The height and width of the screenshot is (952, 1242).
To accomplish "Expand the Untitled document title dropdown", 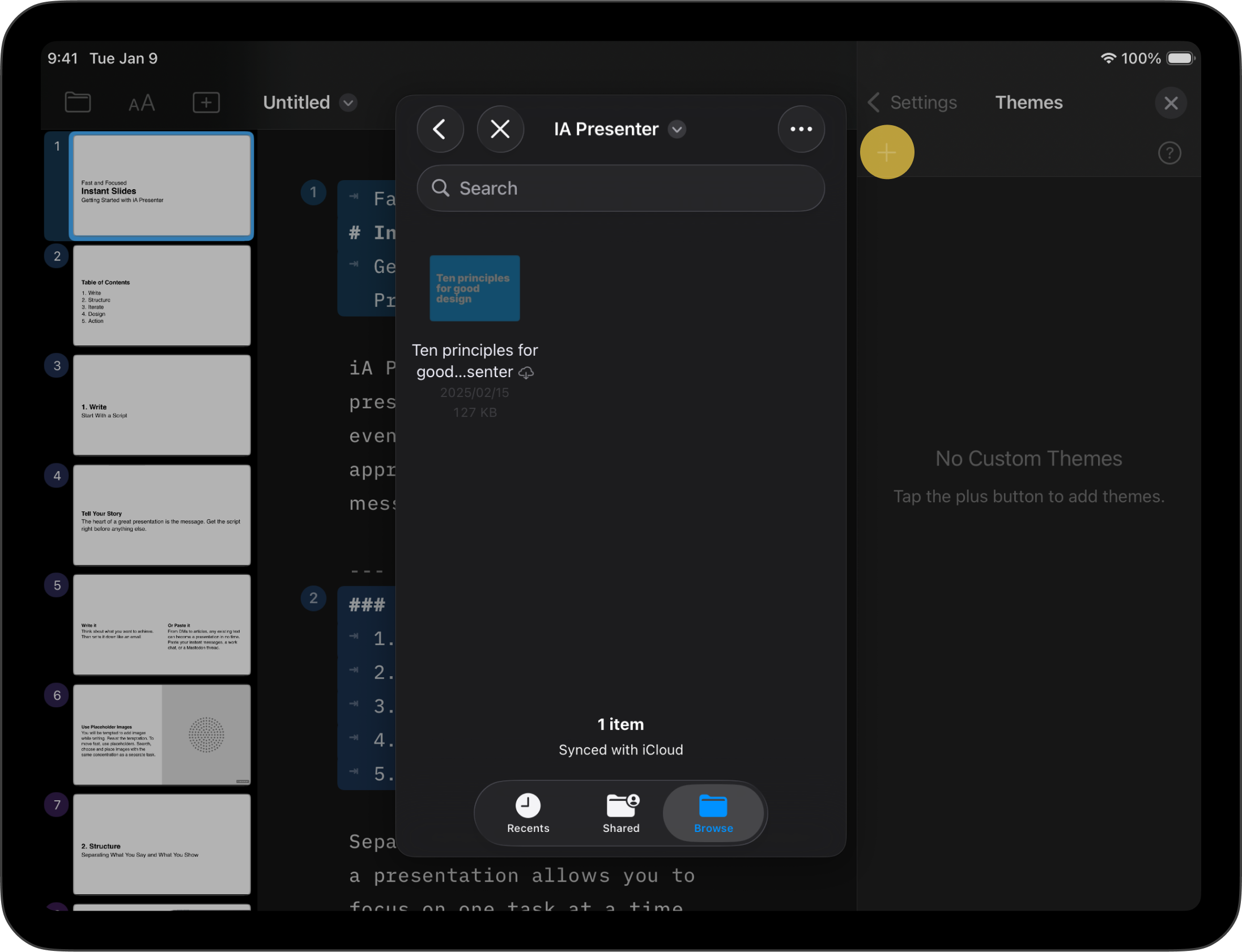I will point(348,103).
